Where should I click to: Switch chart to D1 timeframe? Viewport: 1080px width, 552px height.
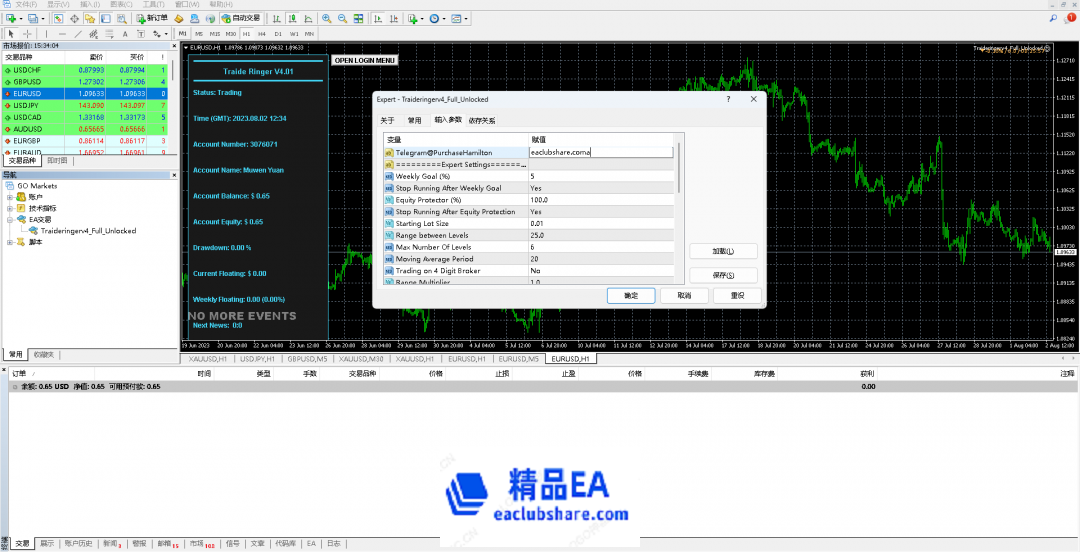tap(278, 33)
